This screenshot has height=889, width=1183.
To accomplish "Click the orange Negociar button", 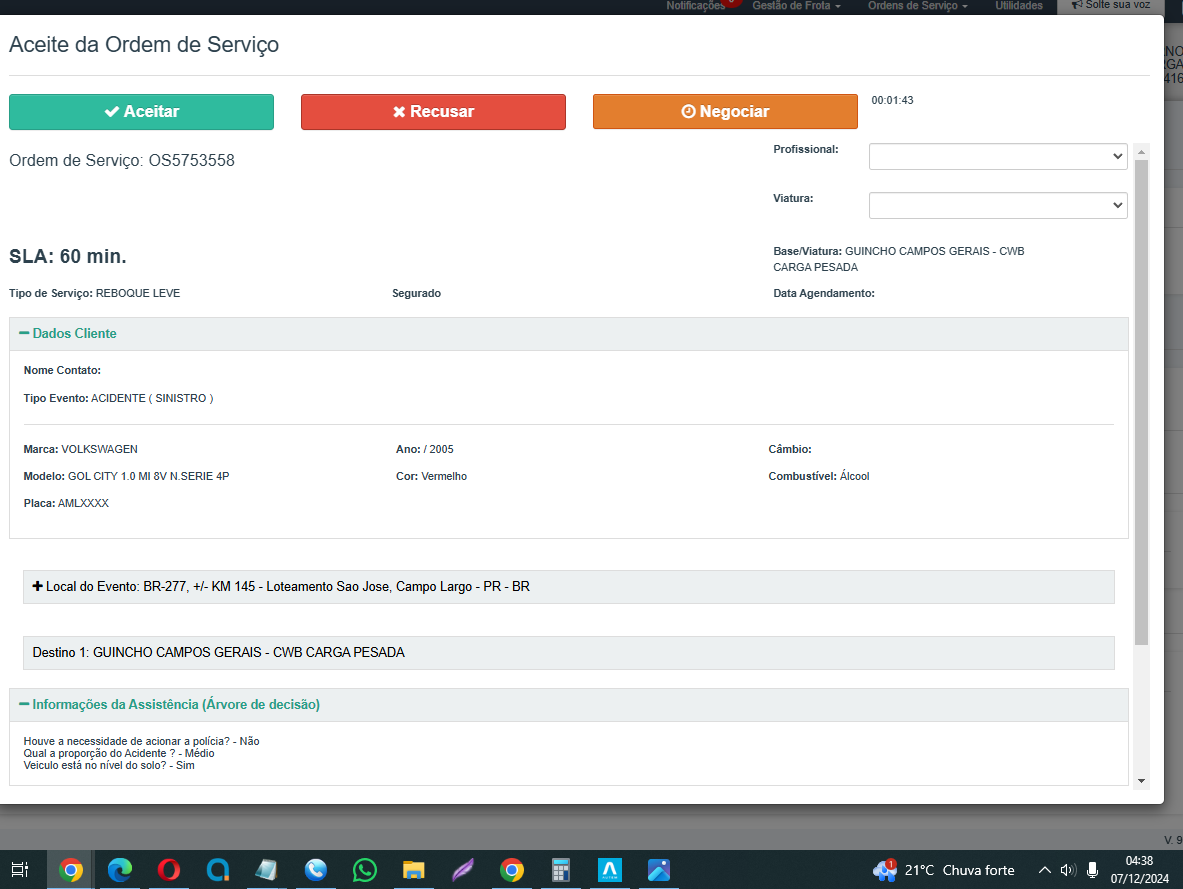I will click(725, 112).
